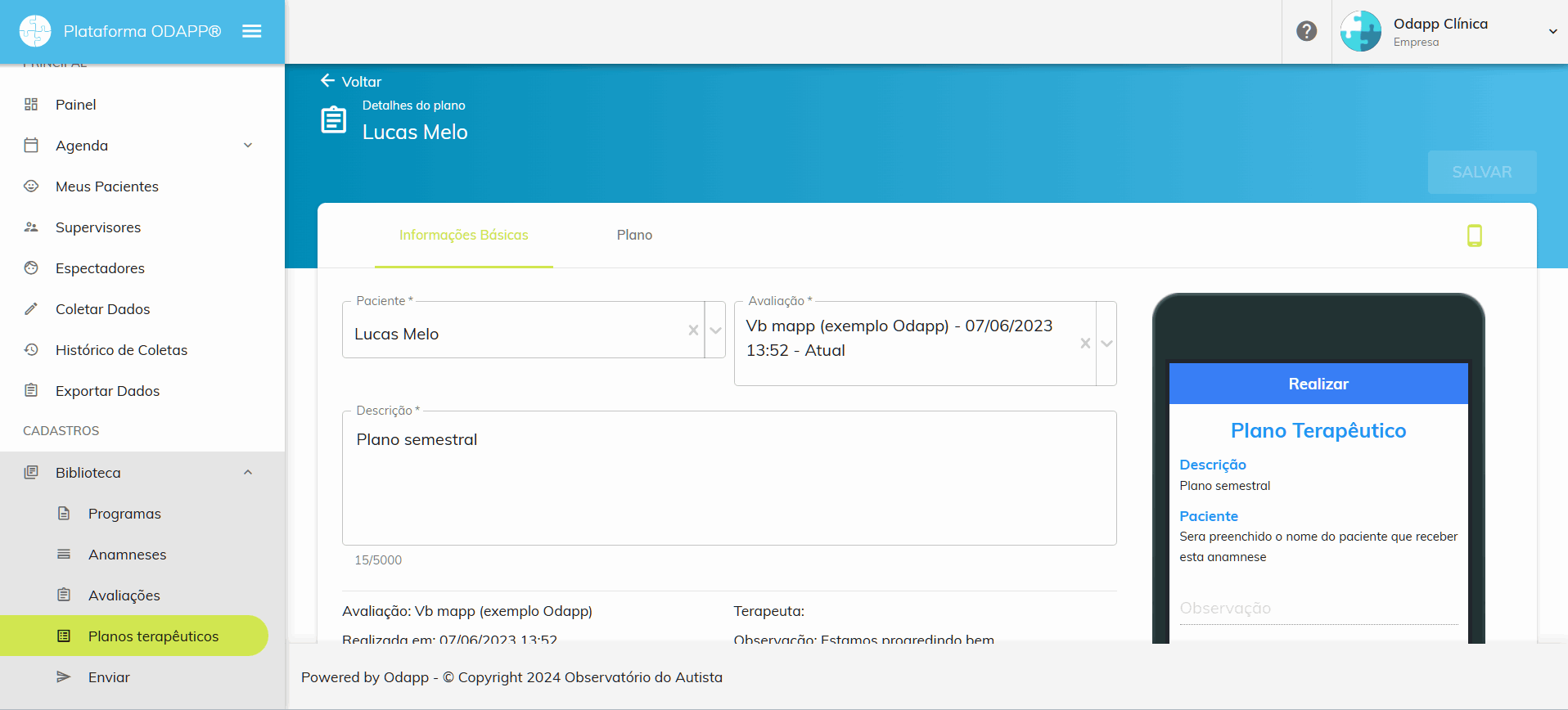This screenshot has width=1568, height=710.
Task: Click the Agenda calendar icon
Action: tap(31, 145)
